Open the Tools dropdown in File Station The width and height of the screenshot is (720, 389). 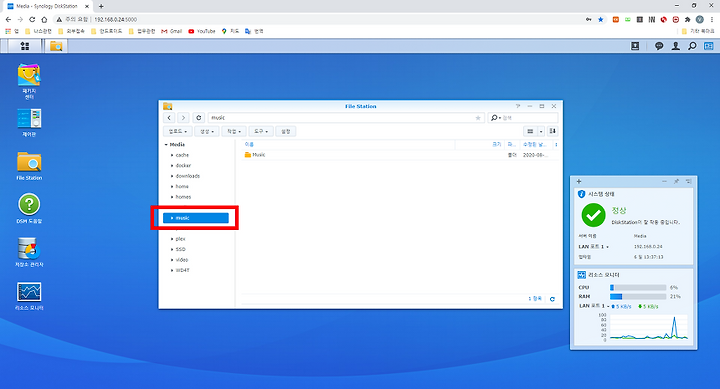tap(261, 131)
